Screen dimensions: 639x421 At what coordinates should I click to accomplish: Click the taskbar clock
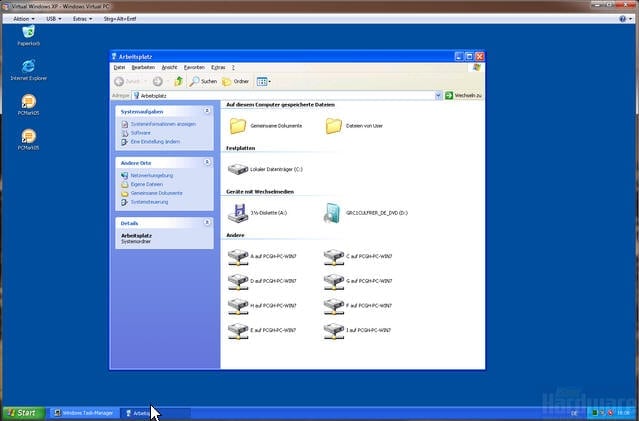coord(624,413)
